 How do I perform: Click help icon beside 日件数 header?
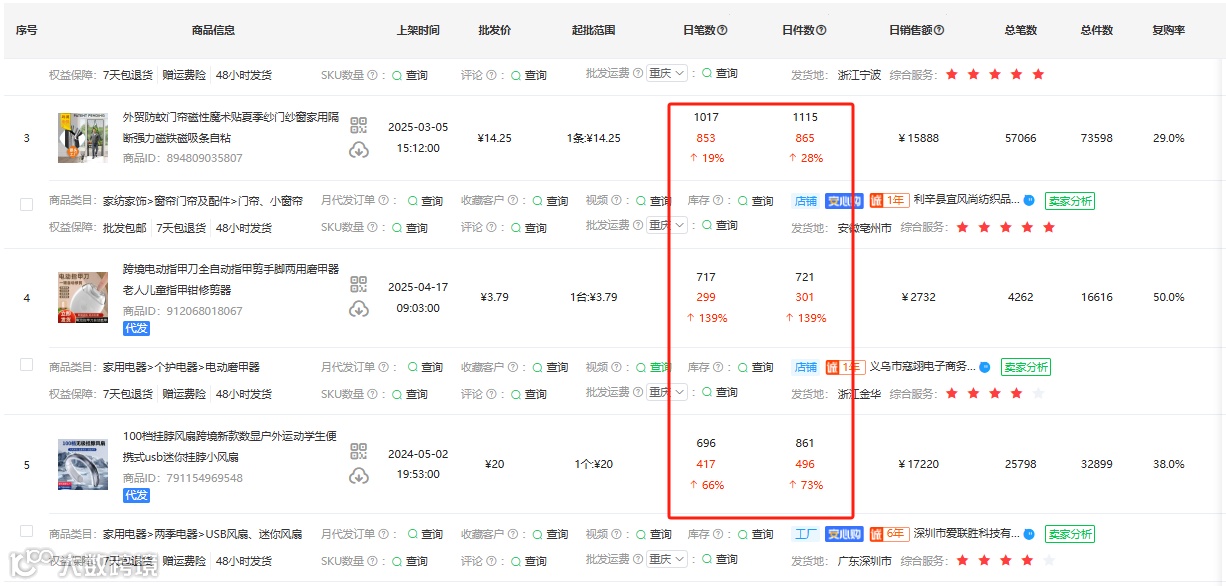coord(822,30)
